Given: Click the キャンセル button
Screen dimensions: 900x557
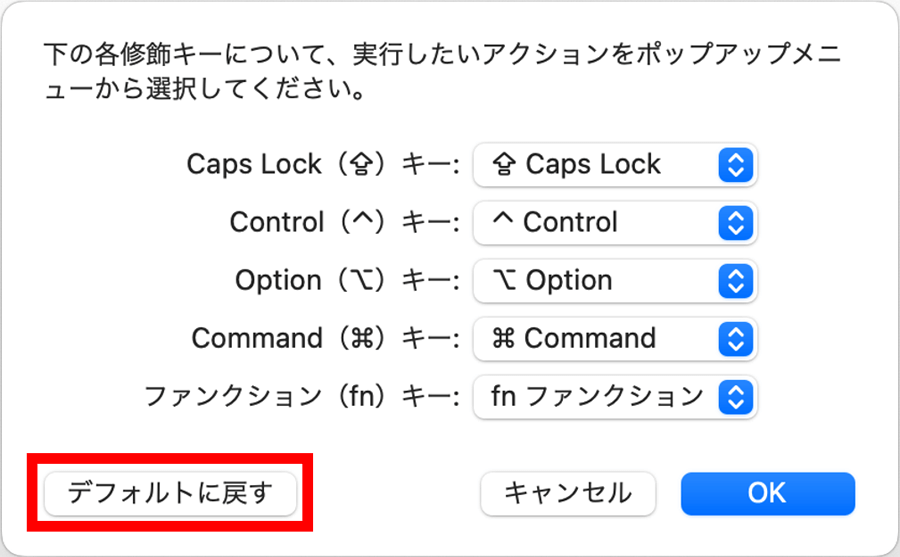Looking at the screenshot, I should click(567, 493).
